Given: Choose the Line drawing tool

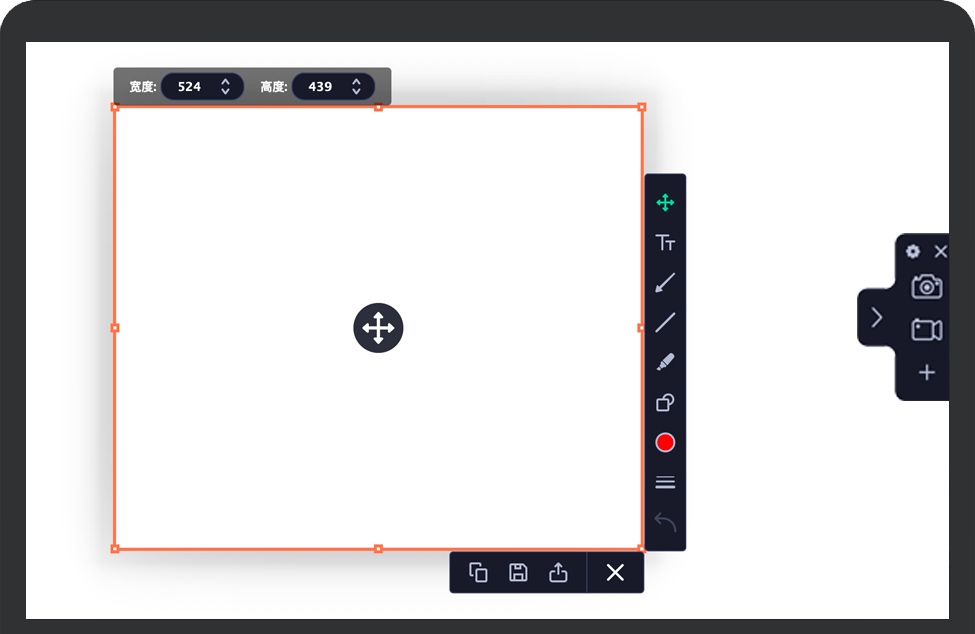Looking at the screenshot, I should coord(666,321).
